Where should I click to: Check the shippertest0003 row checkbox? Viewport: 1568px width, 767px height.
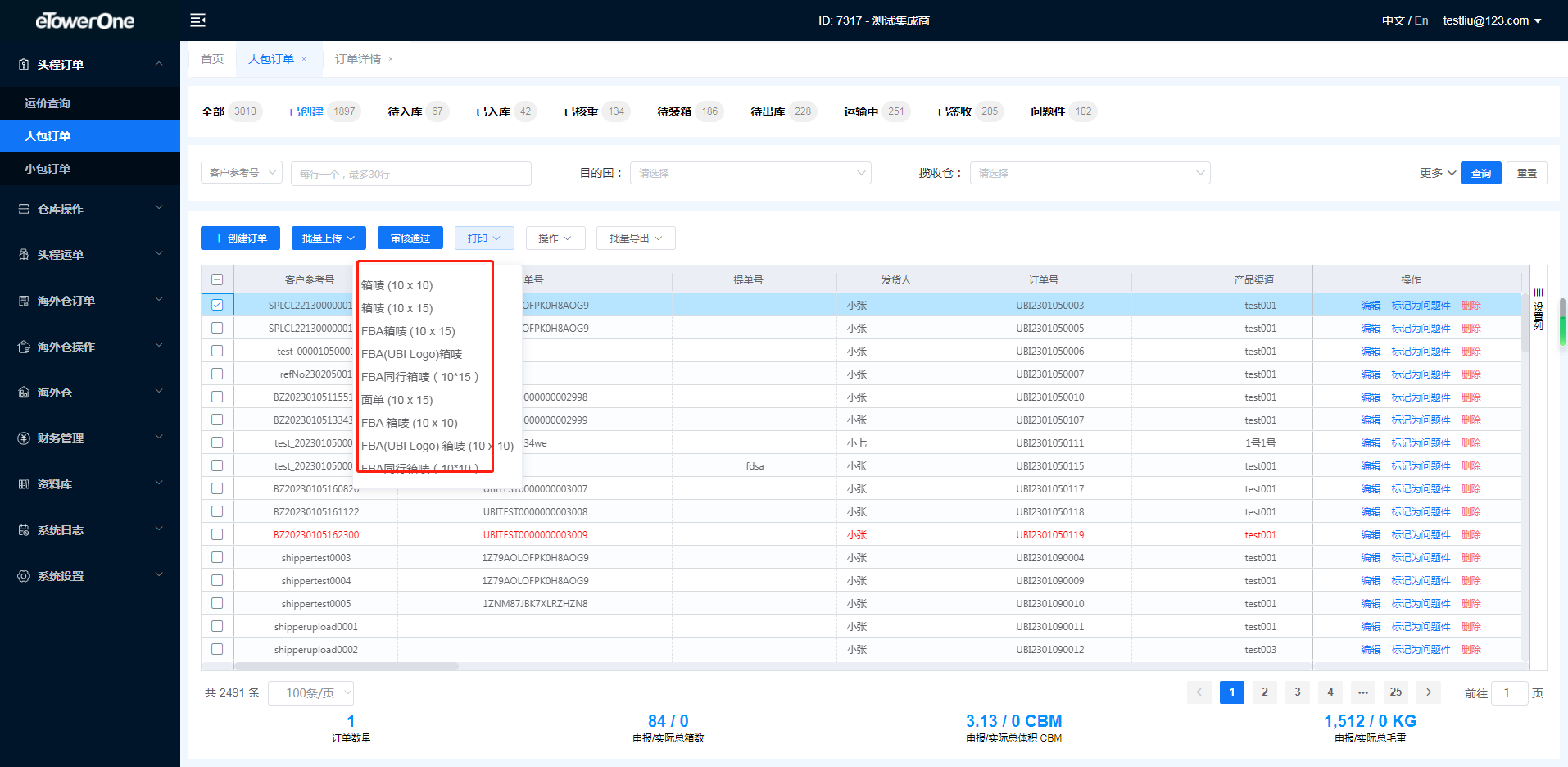[x=217, y=557]
